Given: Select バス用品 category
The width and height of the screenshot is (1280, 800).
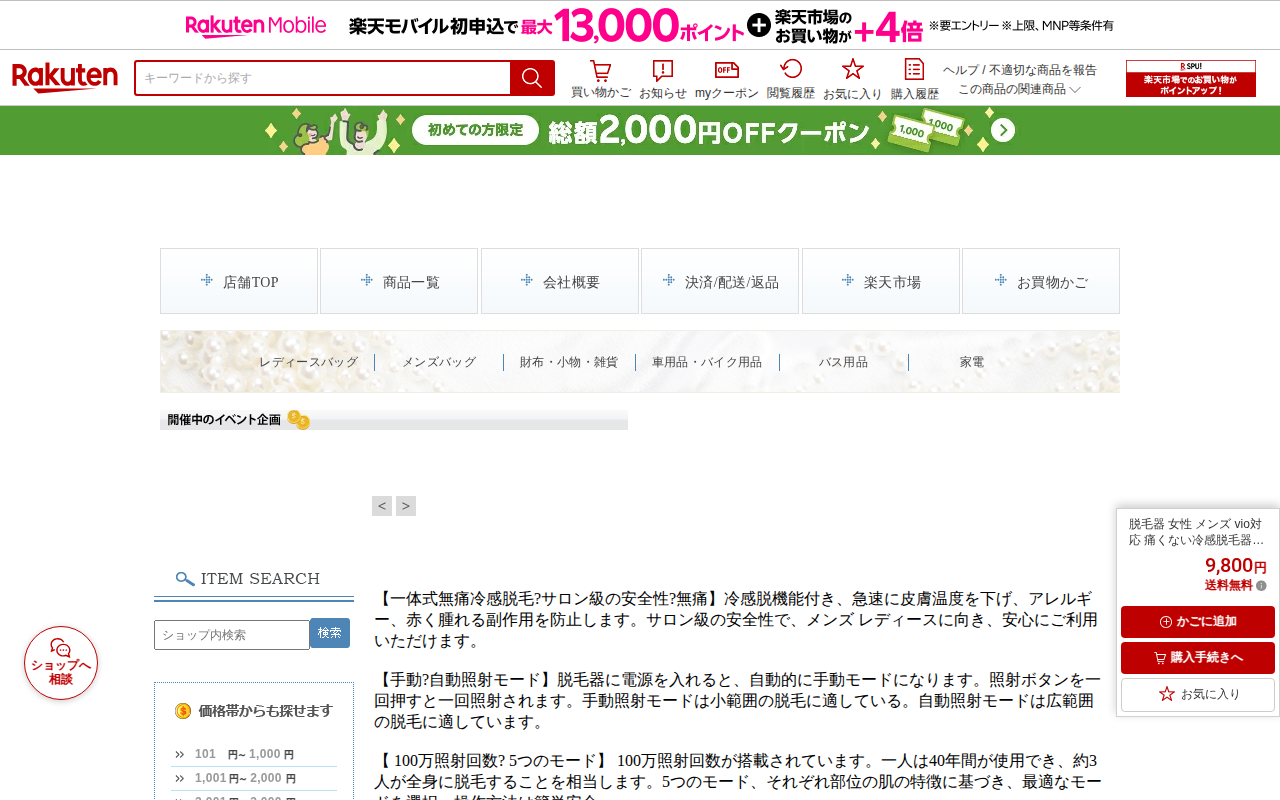Looking at the screenshot, I should (x=843, y=362).
